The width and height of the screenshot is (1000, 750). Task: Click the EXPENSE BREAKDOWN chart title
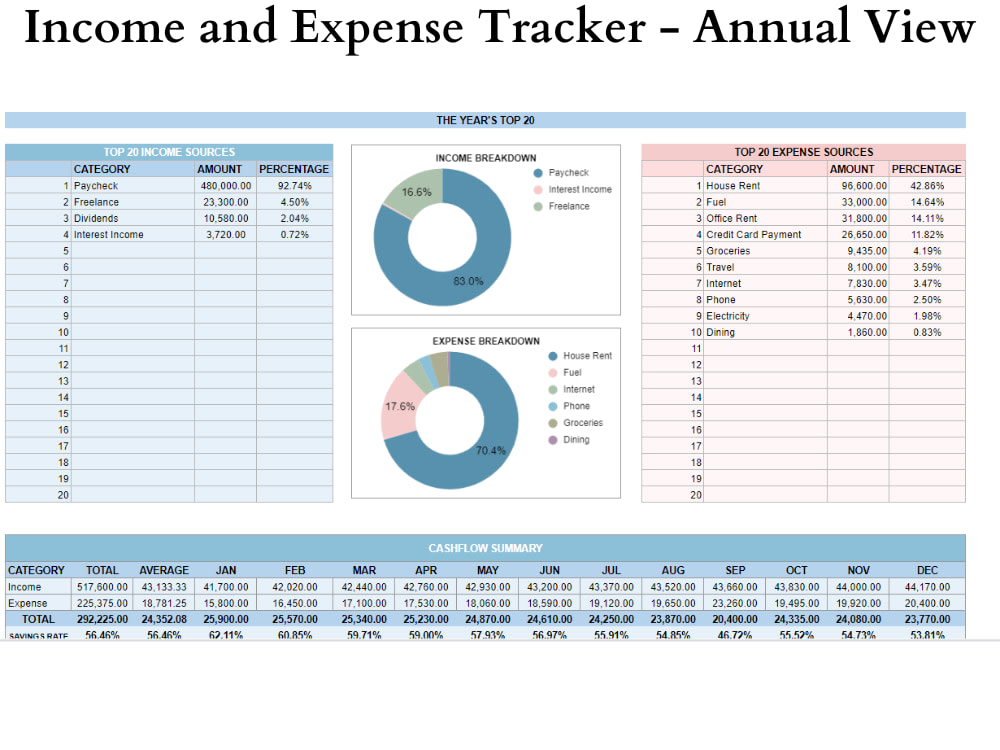click(x=486, y=341)
